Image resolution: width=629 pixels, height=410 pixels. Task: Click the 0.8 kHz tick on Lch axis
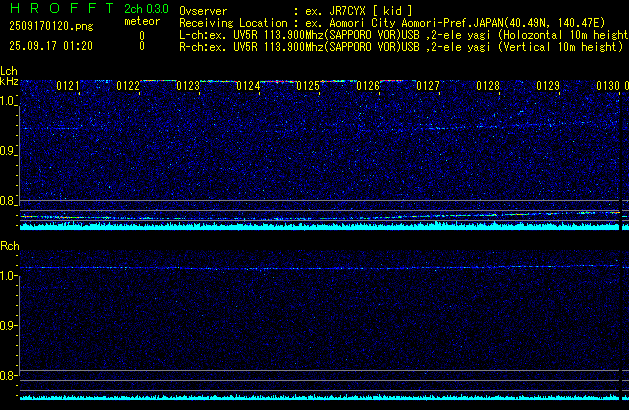(x=8, y=201)
